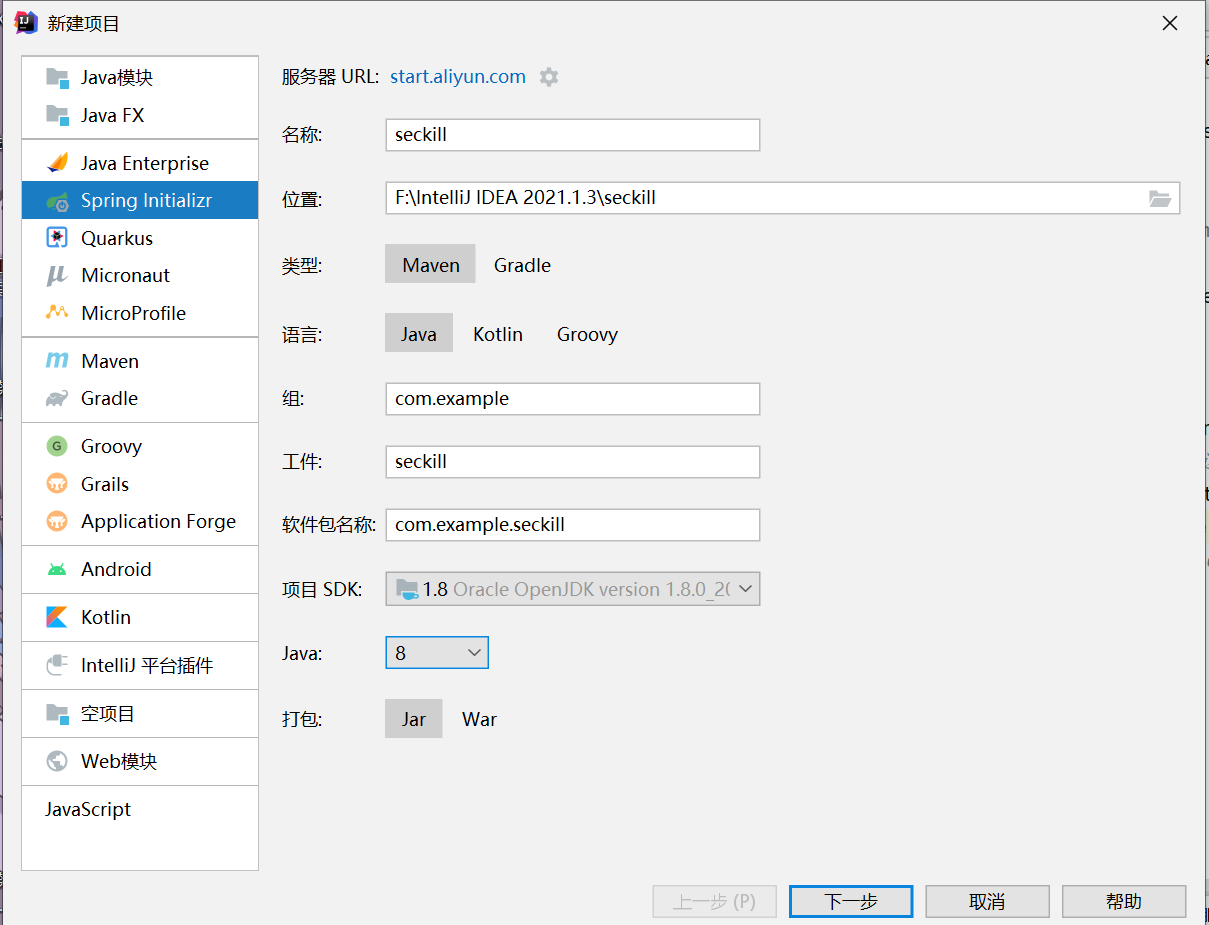Select War packaging
Screen dimensions: 1209x925
coord(479,719)
